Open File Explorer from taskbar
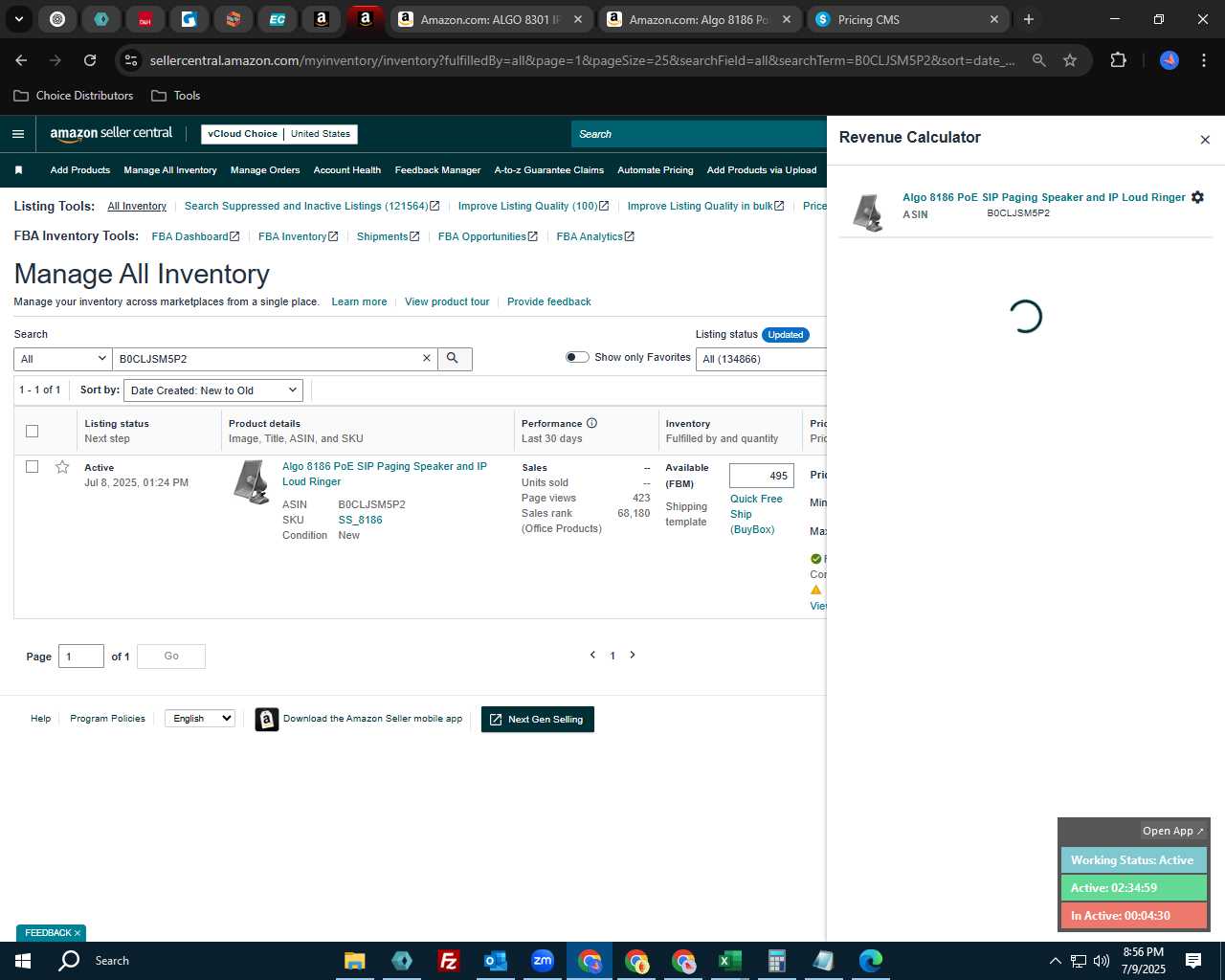Screen dimensions: 1225x980 click(x=355, y=961)
